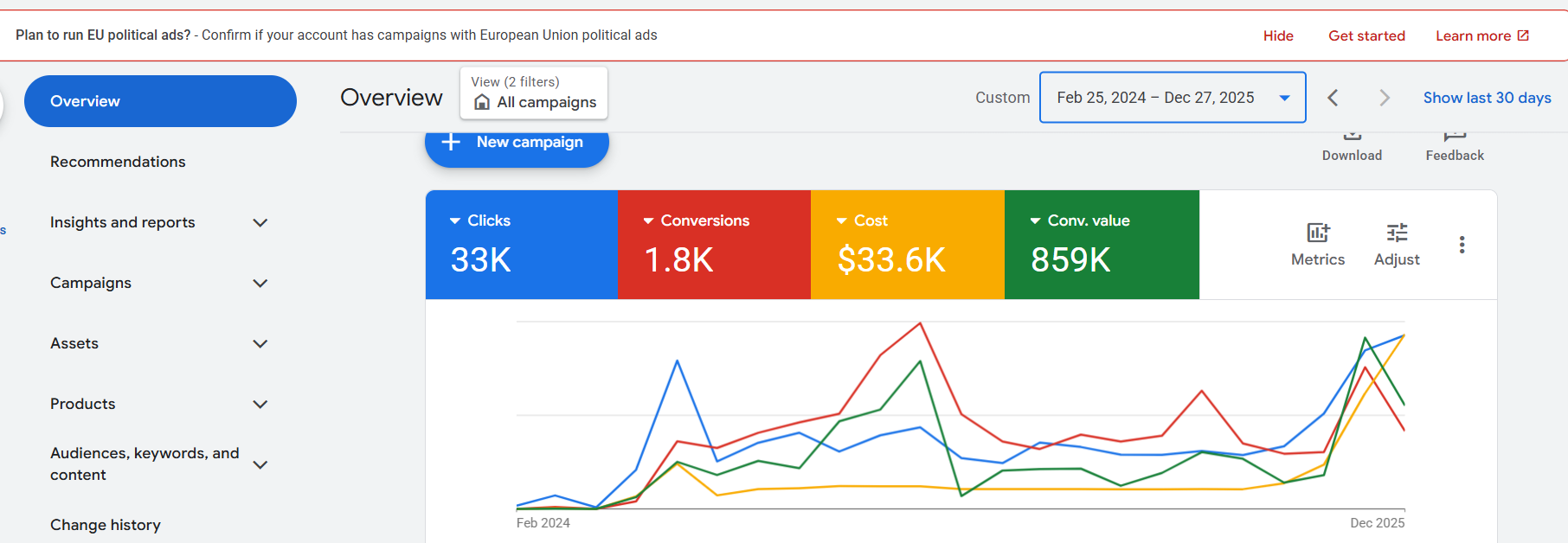Open the Conv. value metric dropdown
1568x543 pixels.
(1035, 221)
